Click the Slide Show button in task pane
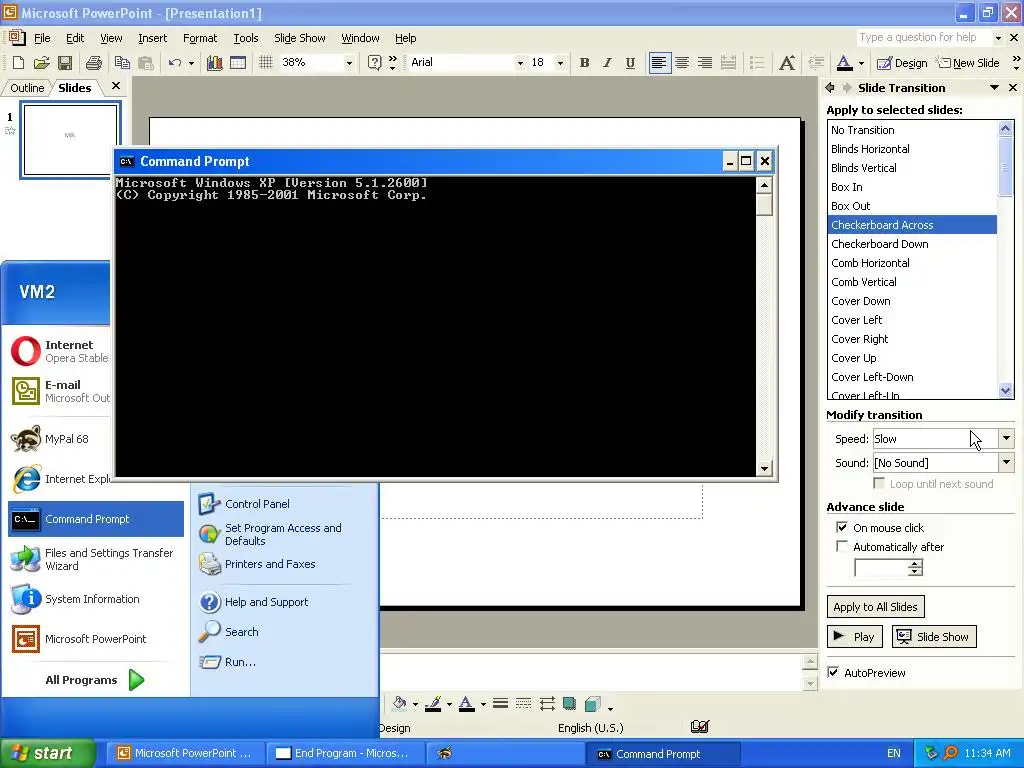1024x768 pixels. [934, 637]
